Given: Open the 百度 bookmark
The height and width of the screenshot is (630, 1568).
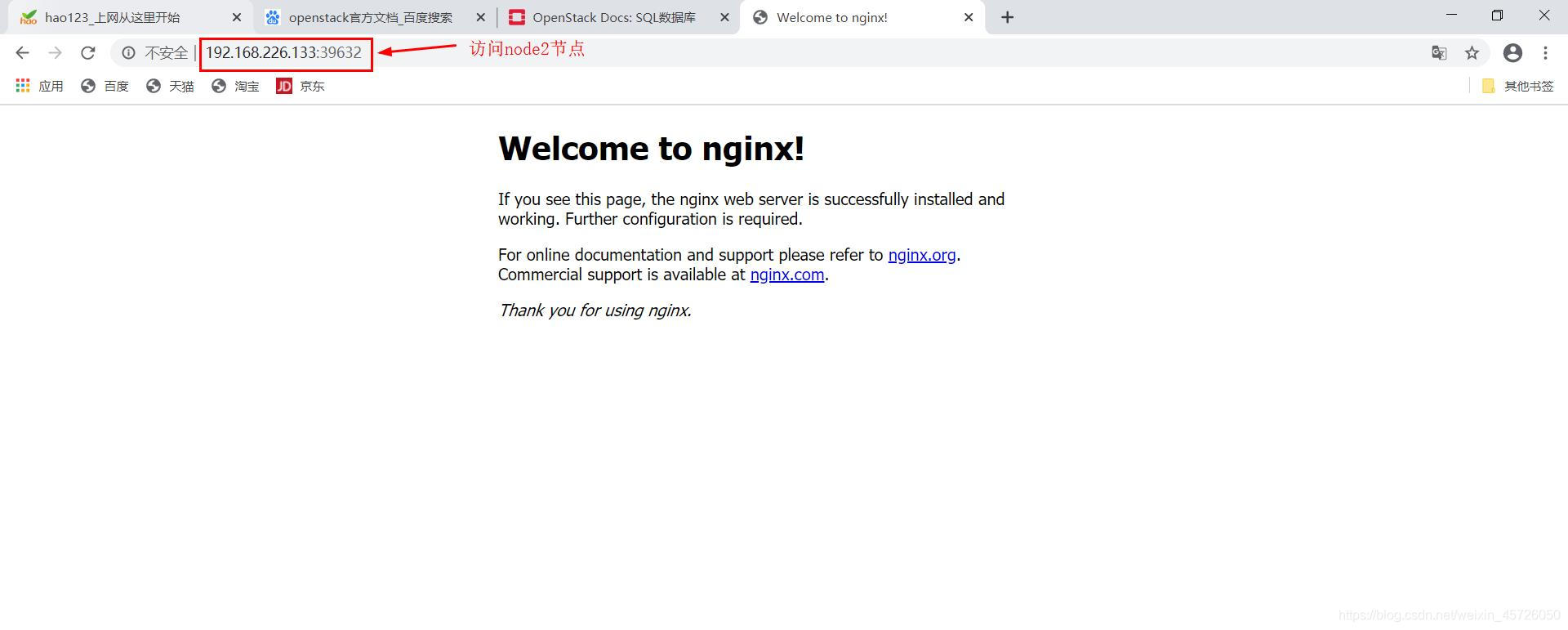Looking at the screenshot, I should [x=105, y=86].
